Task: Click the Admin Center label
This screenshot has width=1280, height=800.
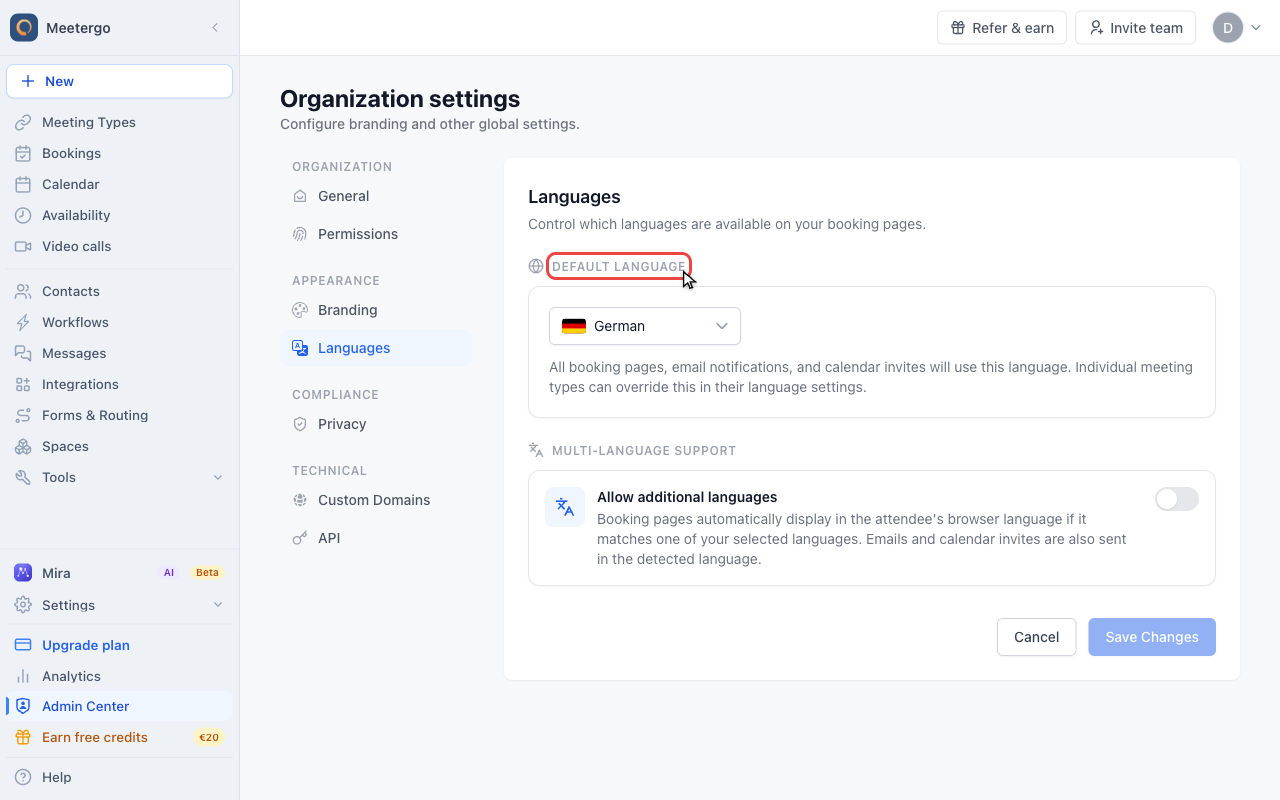Action: pos(86,706)
